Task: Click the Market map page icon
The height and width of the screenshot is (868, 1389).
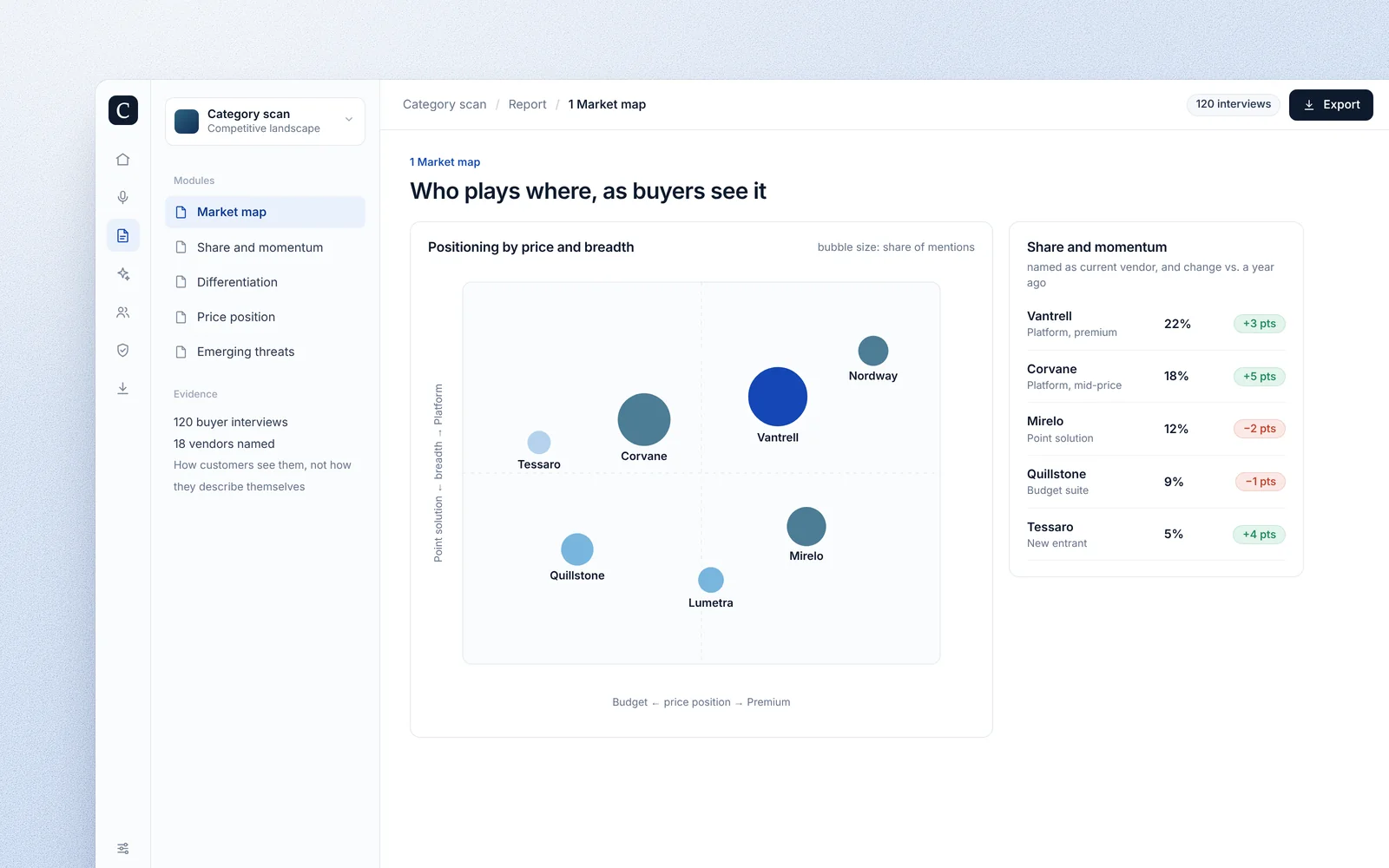Action: [181, 212]
